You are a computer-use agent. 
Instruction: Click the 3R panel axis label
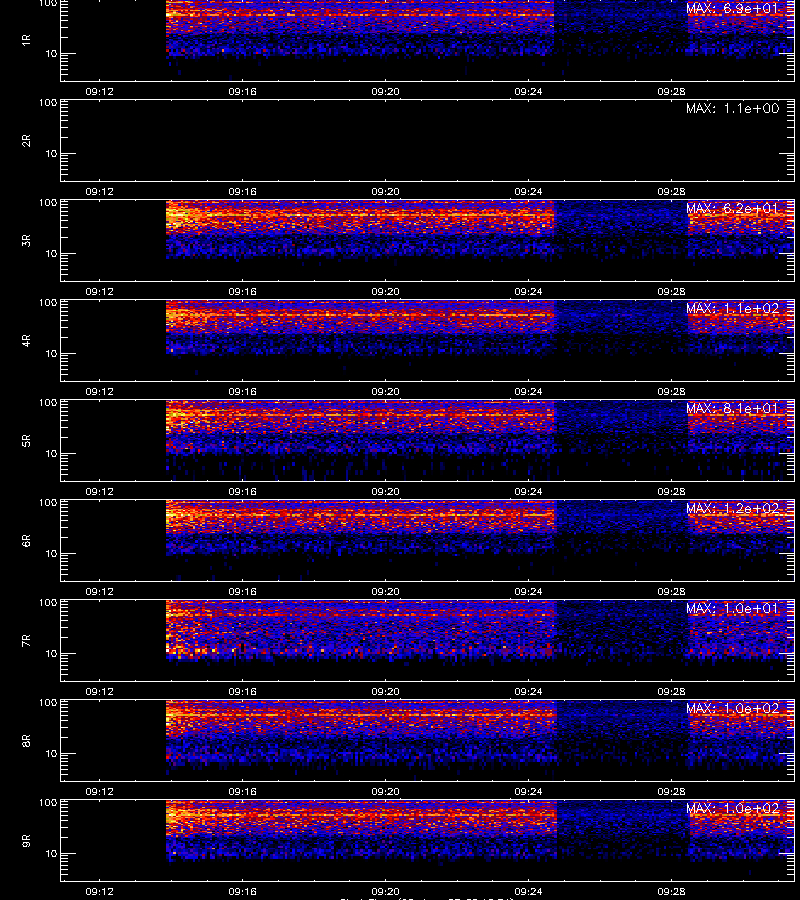point(26,240)
